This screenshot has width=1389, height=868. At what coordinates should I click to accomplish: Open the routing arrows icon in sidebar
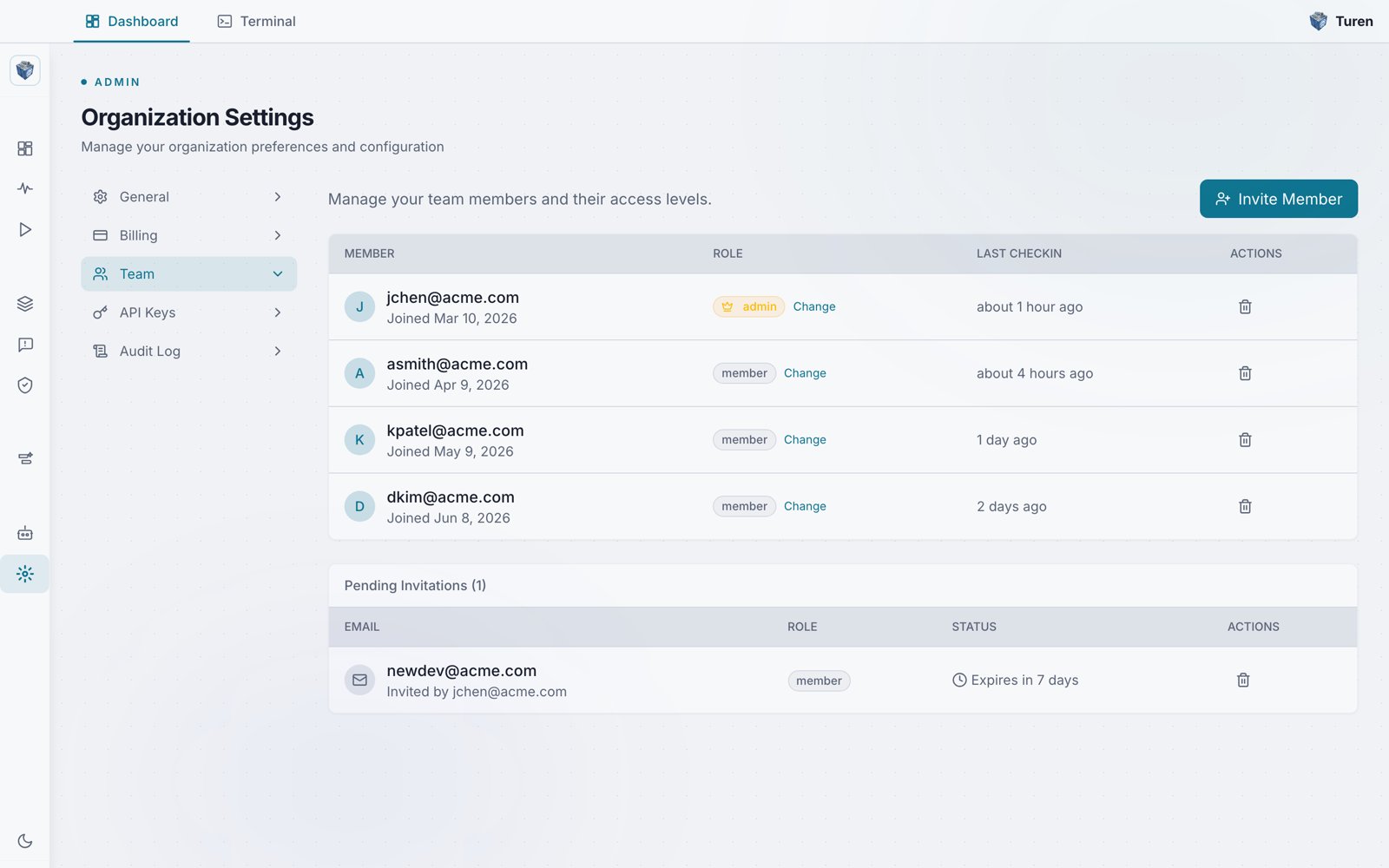(25, 458)
